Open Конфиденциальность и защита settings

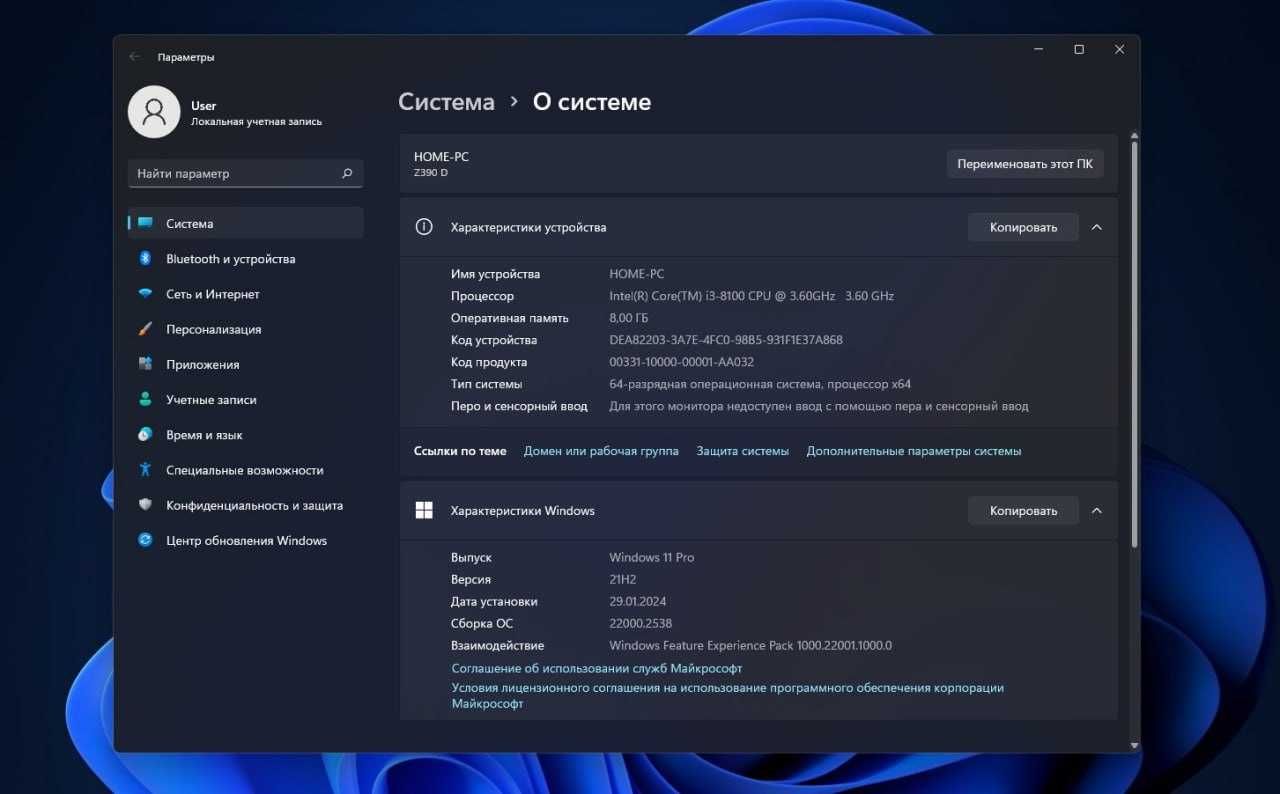pyautogui.click(x=246, y=505)
